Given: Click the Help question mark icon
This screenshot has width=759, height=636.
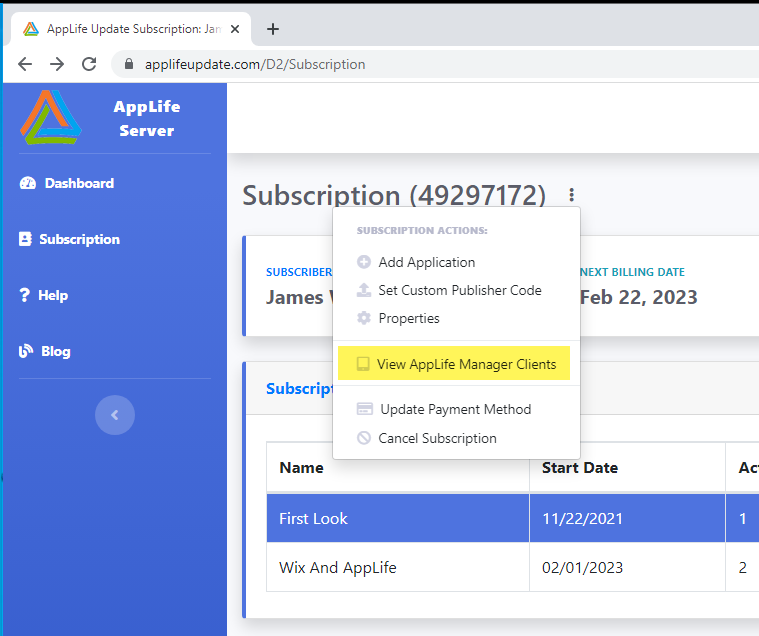Looking at the screenshot, I should pyautogui.click(x=24, y=295).
